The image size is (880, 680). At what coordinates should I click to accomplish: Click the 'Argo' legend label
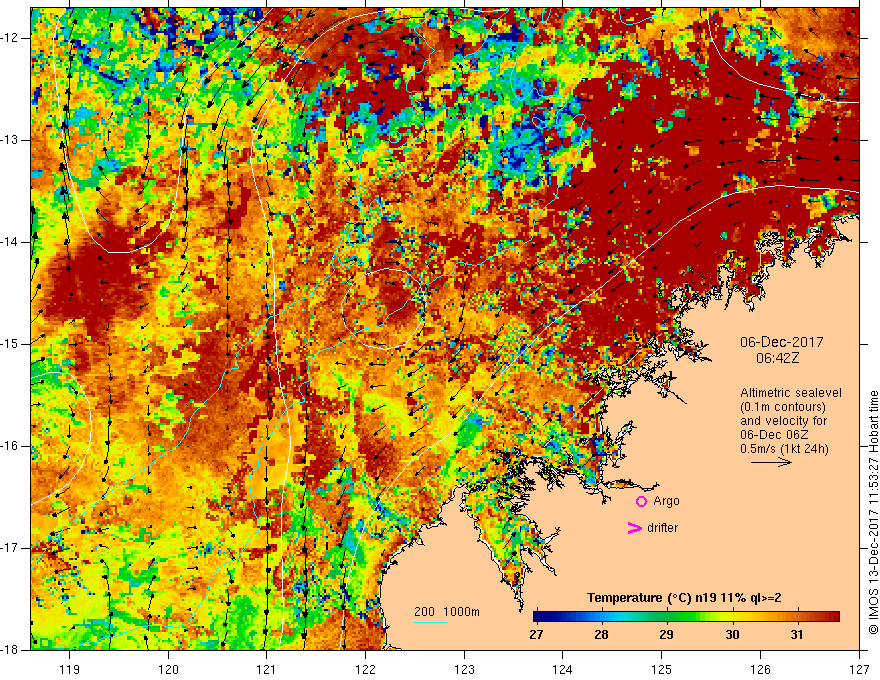pyautogui.click(x=666, y=501)
